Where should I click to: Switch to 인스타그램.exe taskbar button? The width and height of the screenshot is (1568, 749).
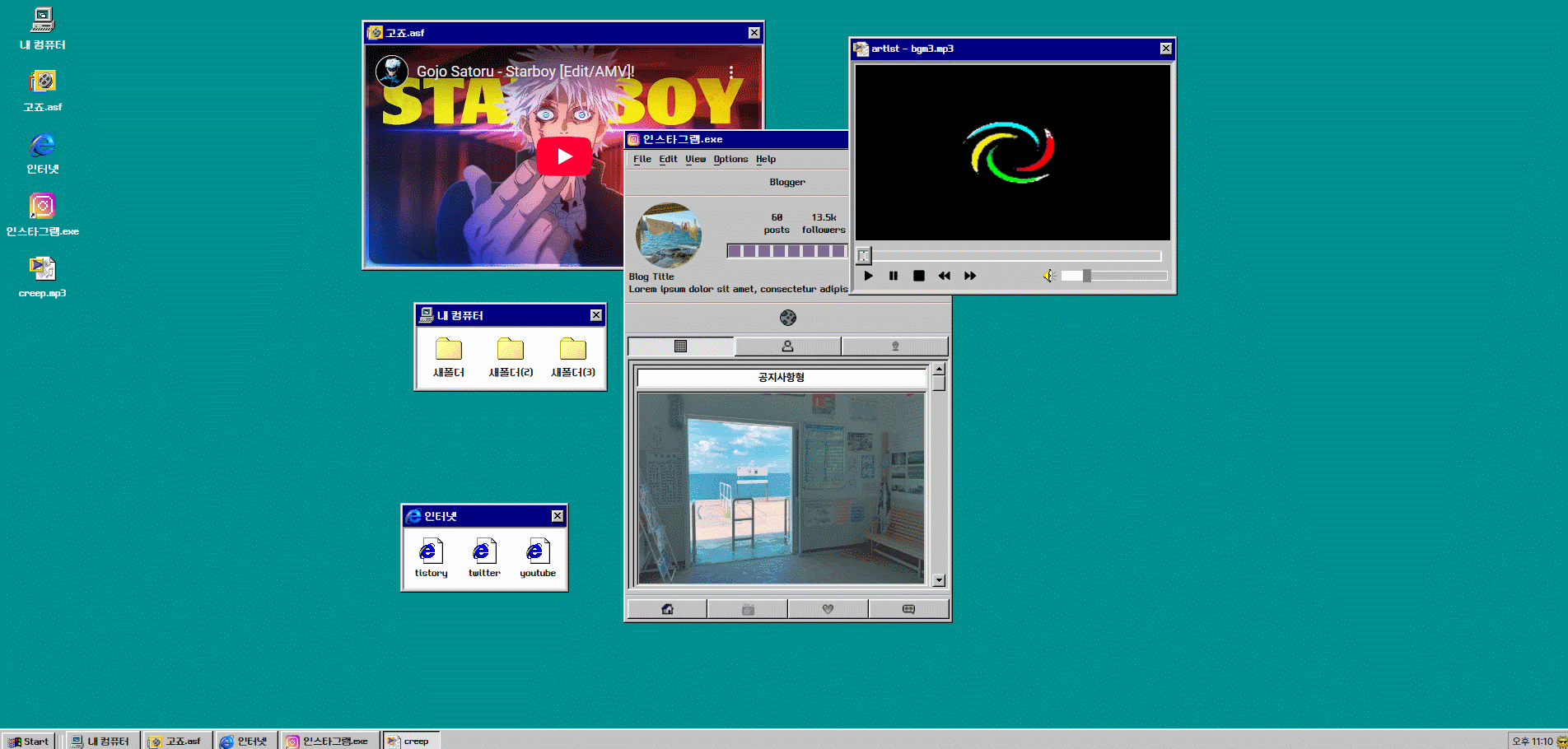tap(329, 741)
